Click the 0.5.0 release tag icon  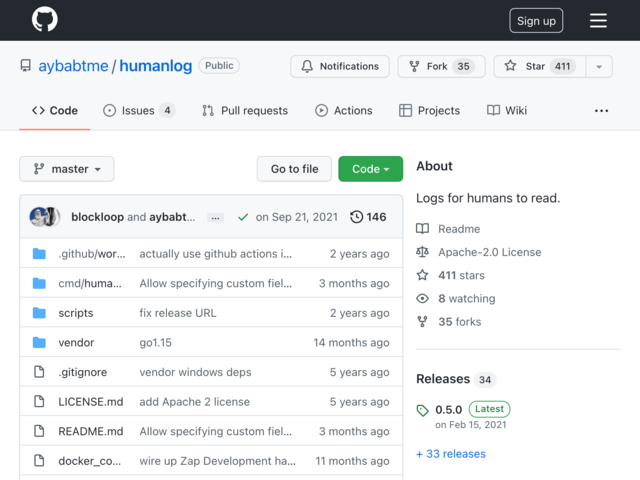(x=422, y=410)
